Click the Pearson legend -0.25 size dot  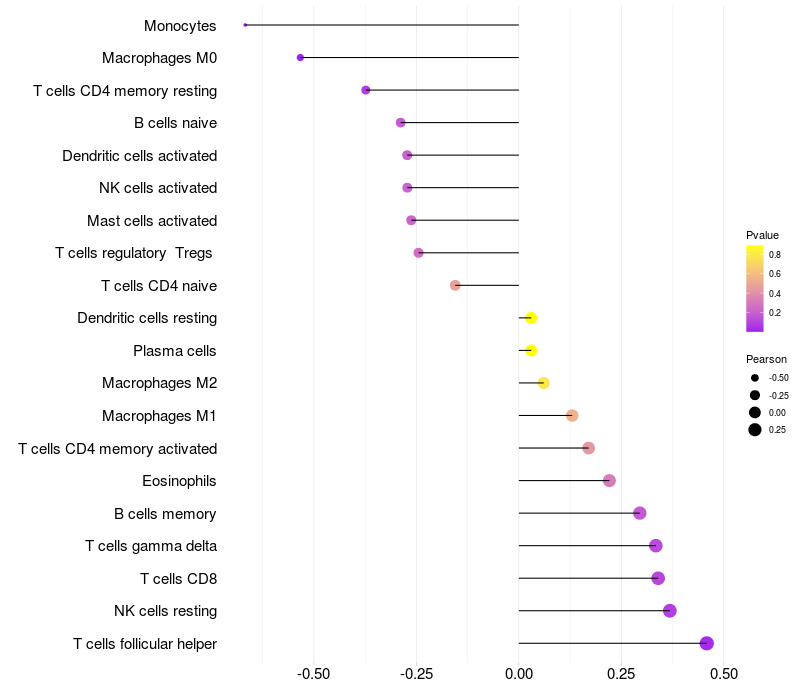point(755,395)
